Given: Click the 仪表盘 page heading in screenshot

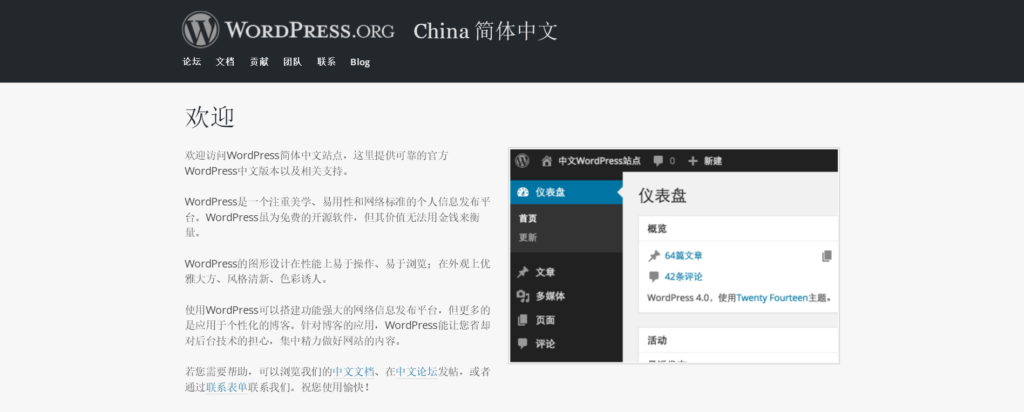Looking at the screenshot, I should click(x=662, y=195).
